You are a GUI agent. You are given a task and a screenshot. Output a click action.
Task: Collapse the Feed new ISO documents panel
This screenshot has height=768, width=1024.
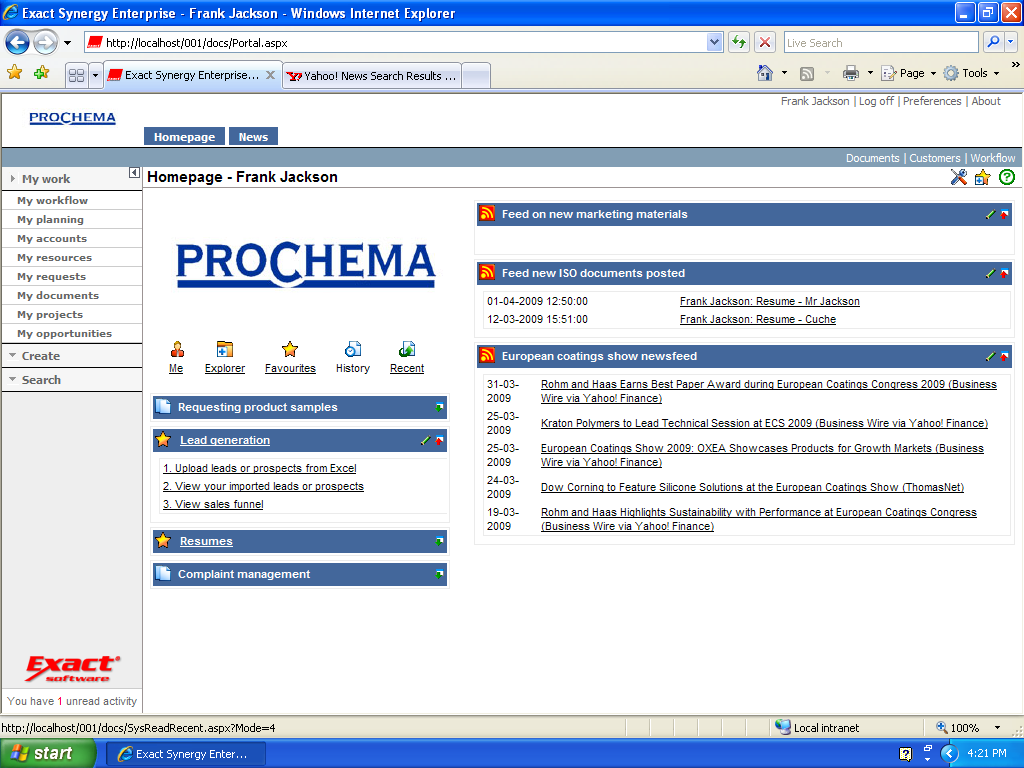(1004, 273)
